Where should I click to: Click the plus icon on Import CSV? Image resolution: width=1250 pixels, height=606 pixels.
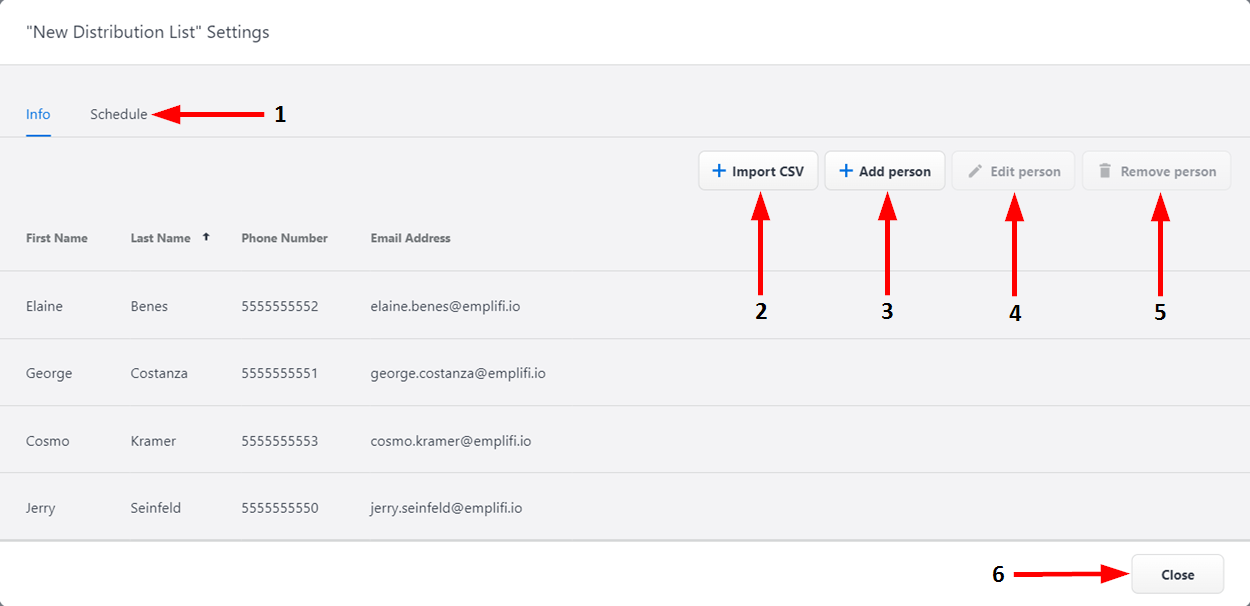click(719, 171)
